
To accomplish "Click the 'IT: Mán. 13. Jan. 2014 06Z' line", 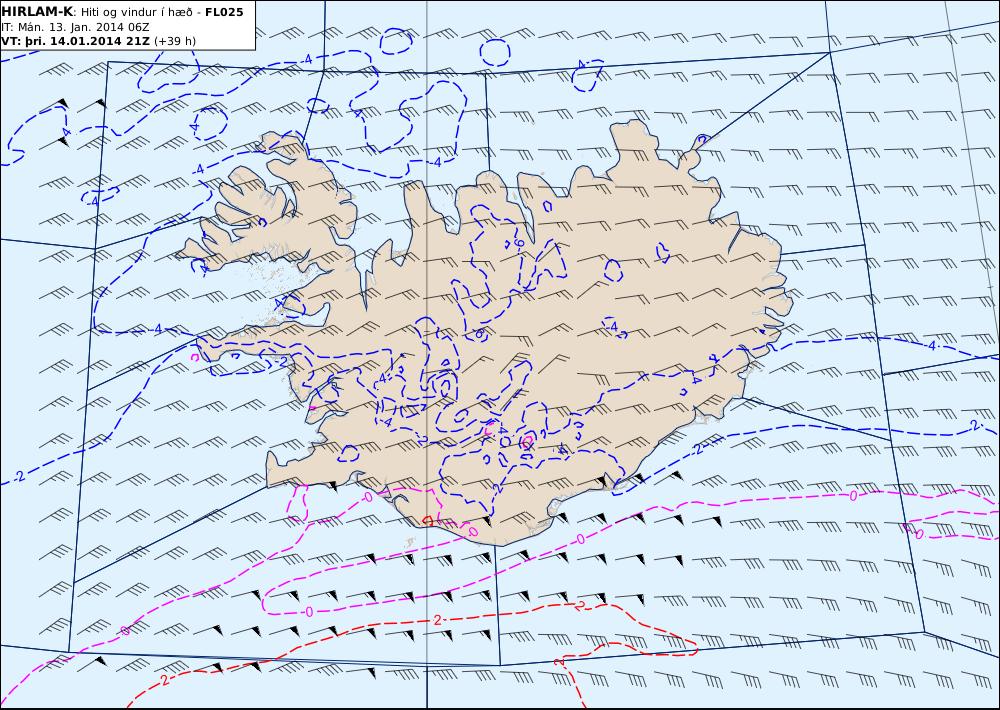I will [x=75, y=27].
